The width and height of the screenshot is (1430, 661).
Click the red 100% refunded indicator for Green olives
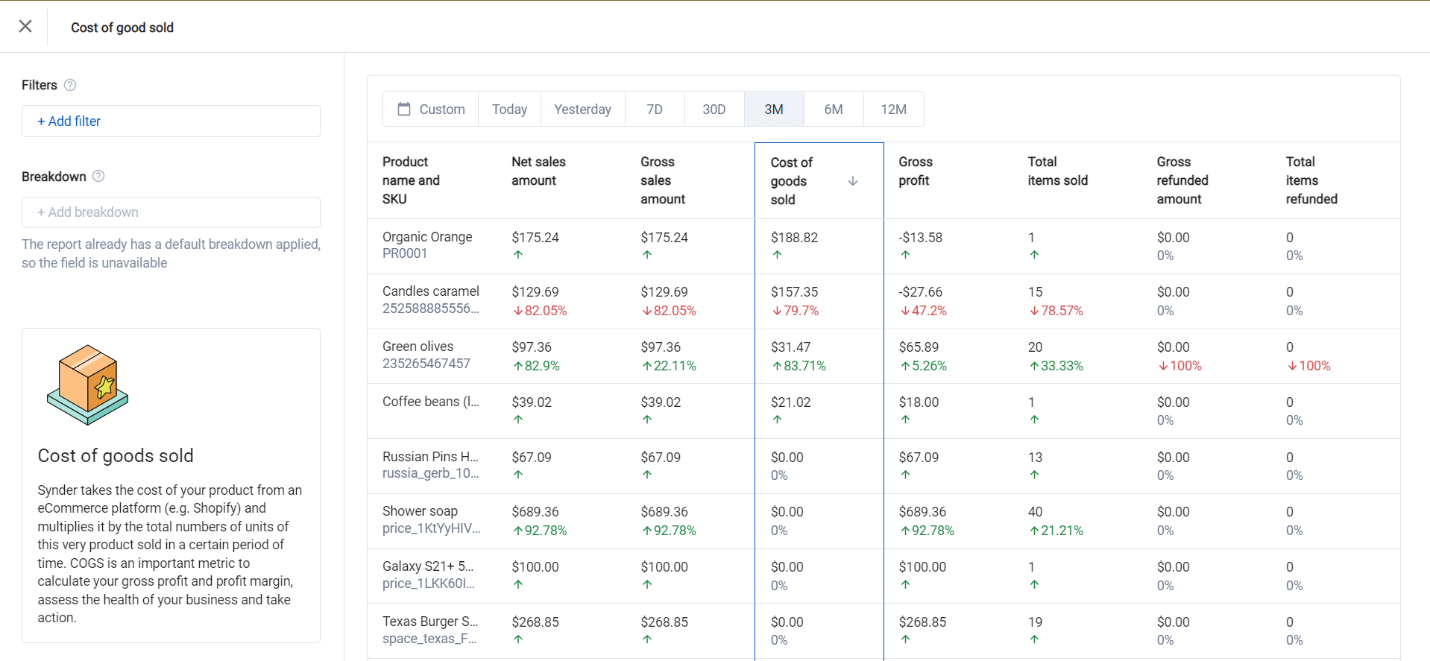tap(1179, 365)
